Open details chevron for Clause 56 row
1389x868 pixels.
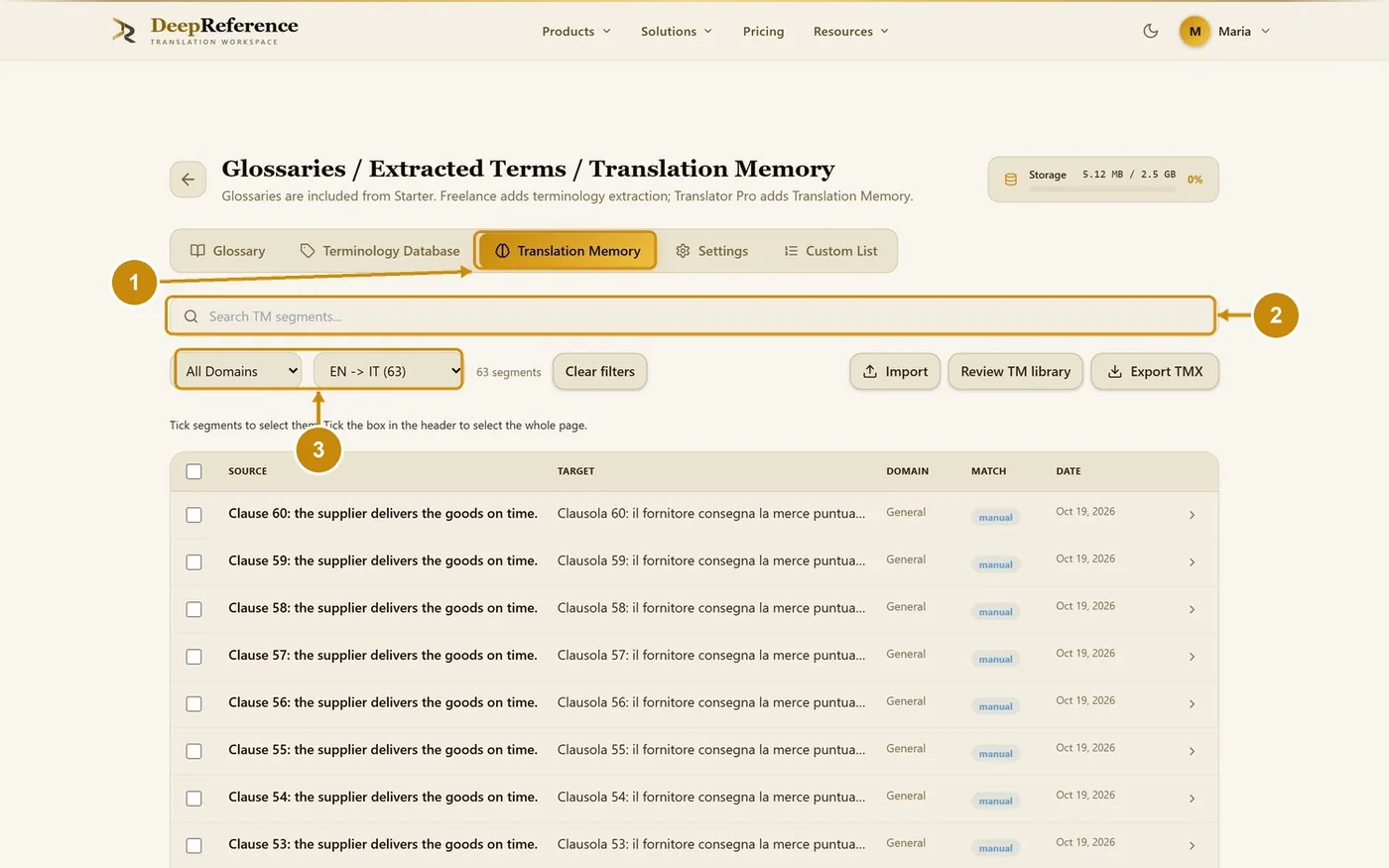pyautogui.click(x=1192, y=703)
